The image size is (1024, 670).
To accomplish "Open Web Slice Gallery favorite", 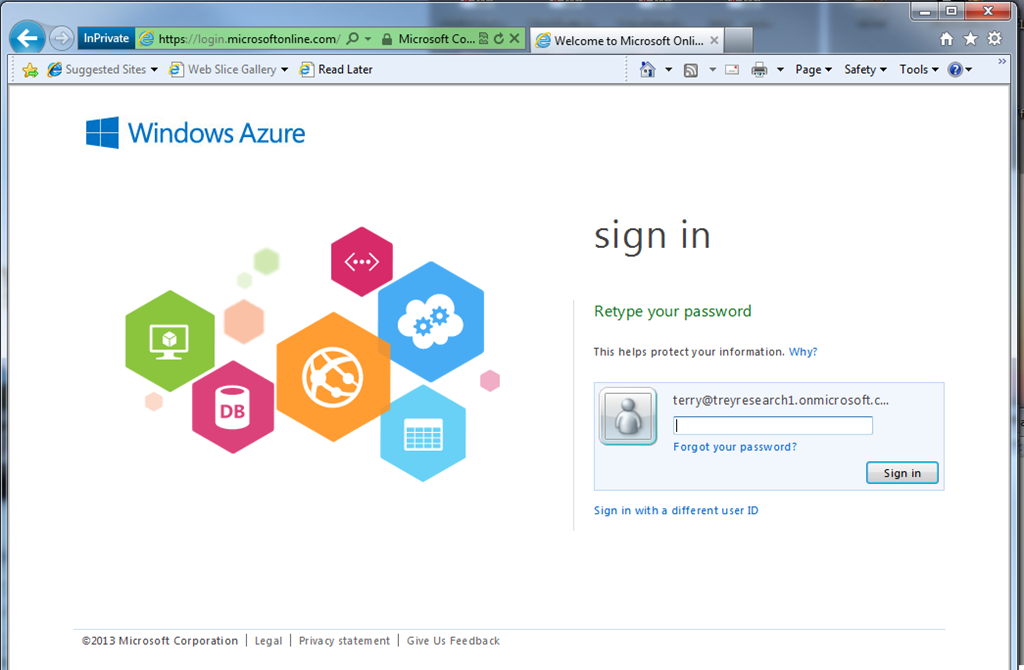I will click(223, 69).
